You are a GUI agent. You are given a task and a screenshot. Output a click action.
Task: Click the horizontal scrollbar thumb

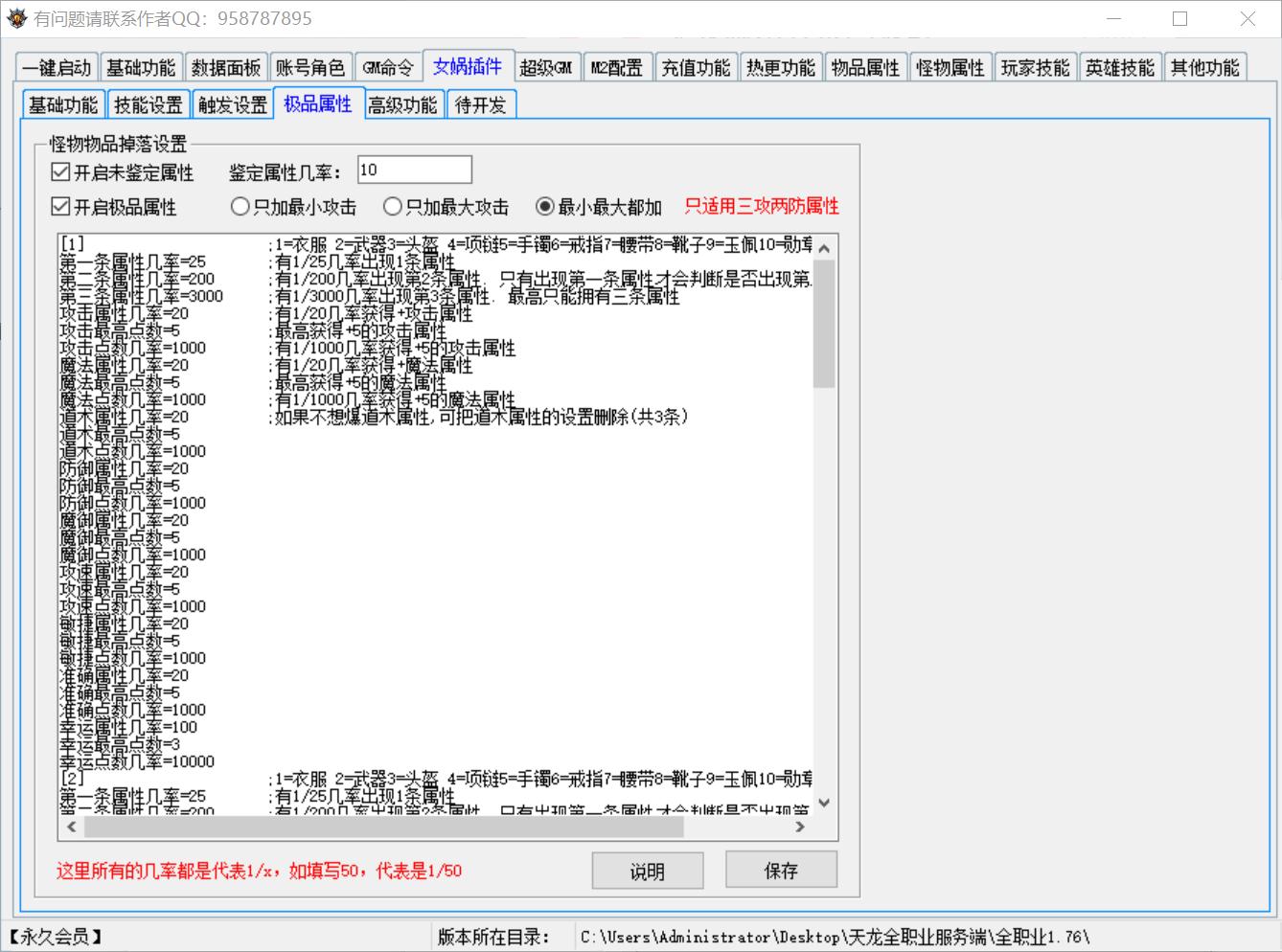point(384,827)
